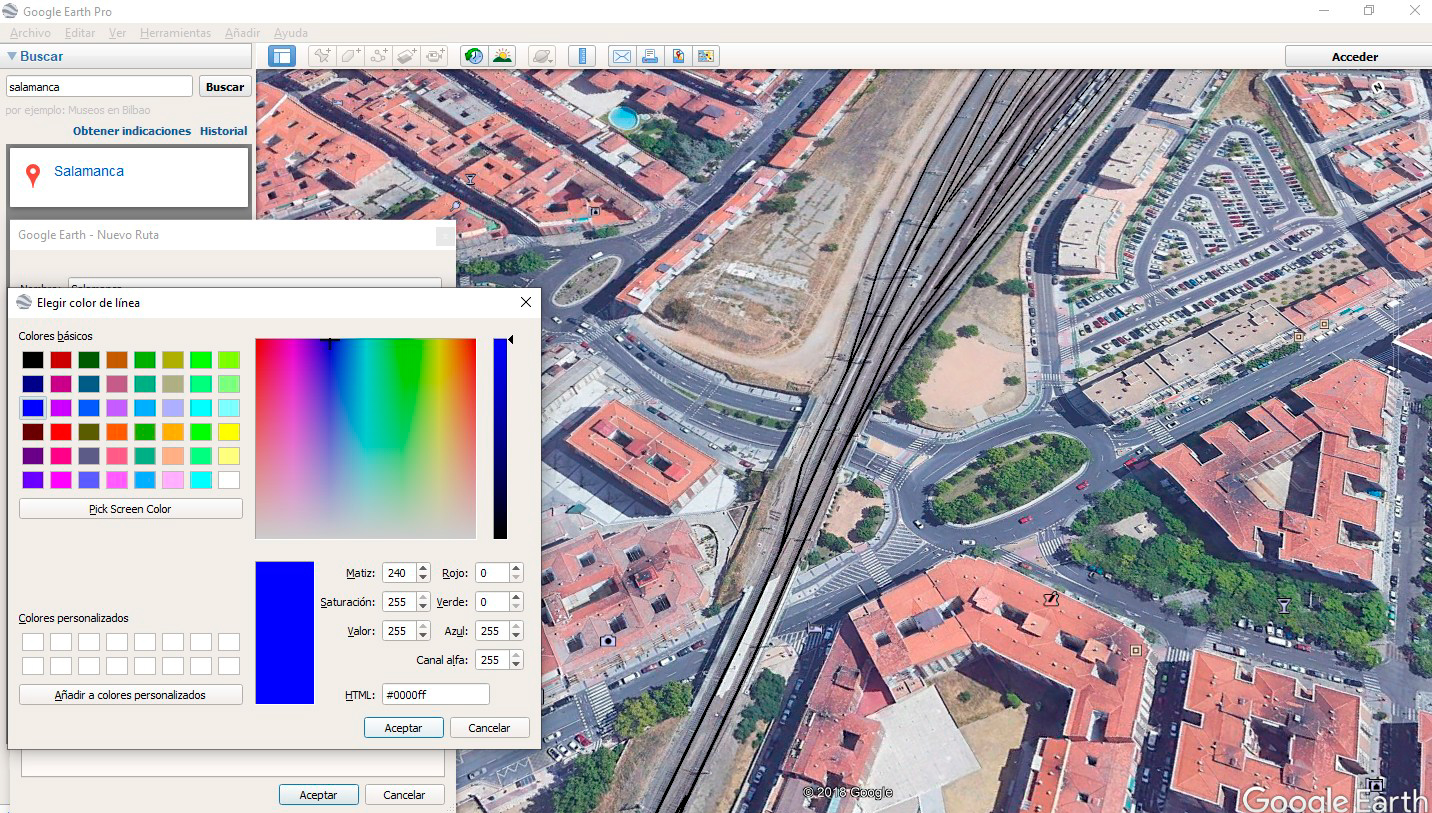1432x813 pixels.
Task: Click the large blue color preview
Action: click(x=285, y=632)
